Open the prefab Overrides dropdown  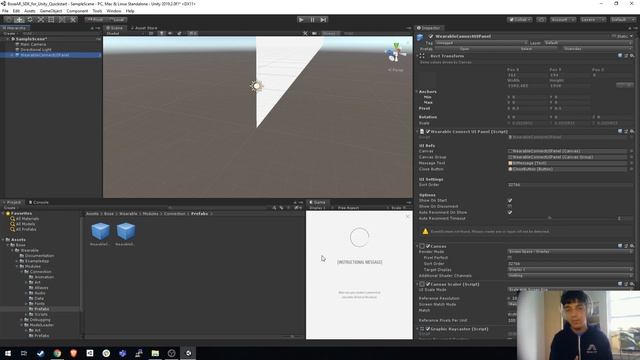click(598, 49)
